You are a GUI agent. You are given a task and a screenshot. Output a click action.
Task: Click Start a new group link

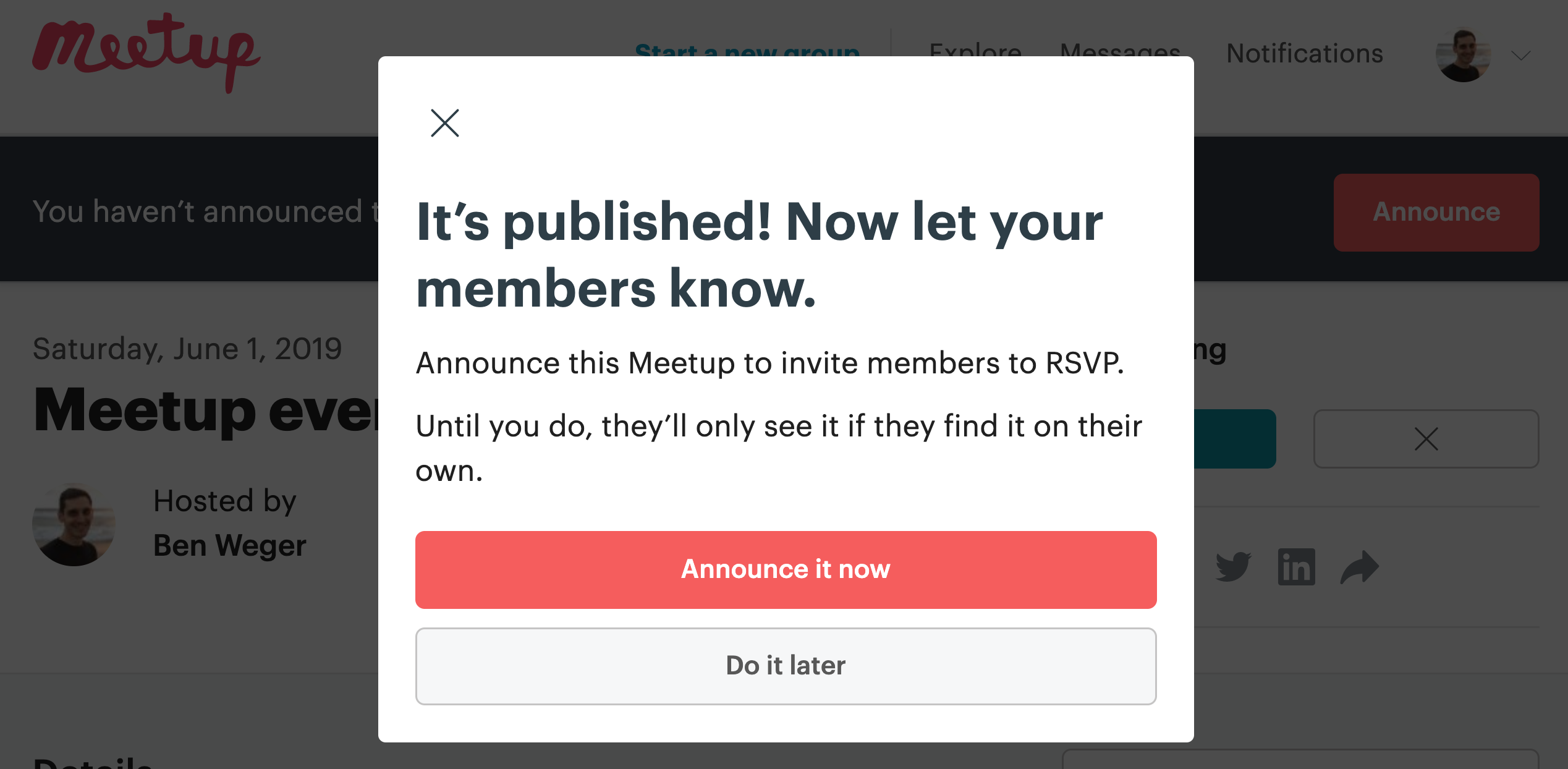[x=747, y=49]
